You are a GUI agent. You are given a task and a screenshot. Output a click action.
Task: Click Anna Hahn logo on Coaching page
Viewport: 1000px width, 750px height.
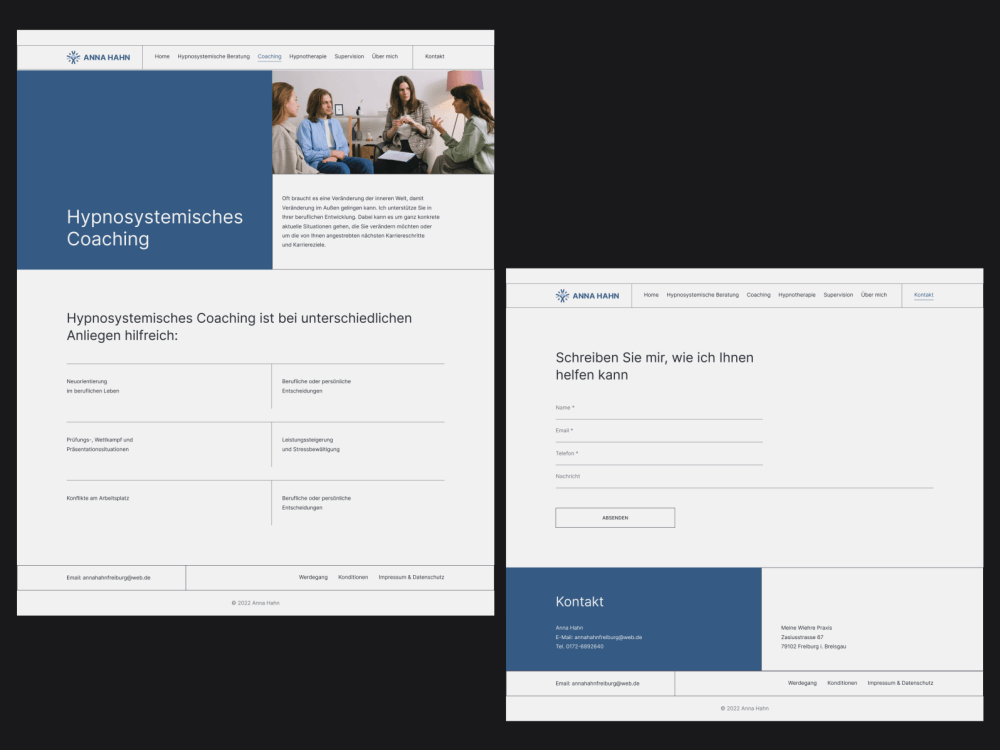[x=98, y=57]
